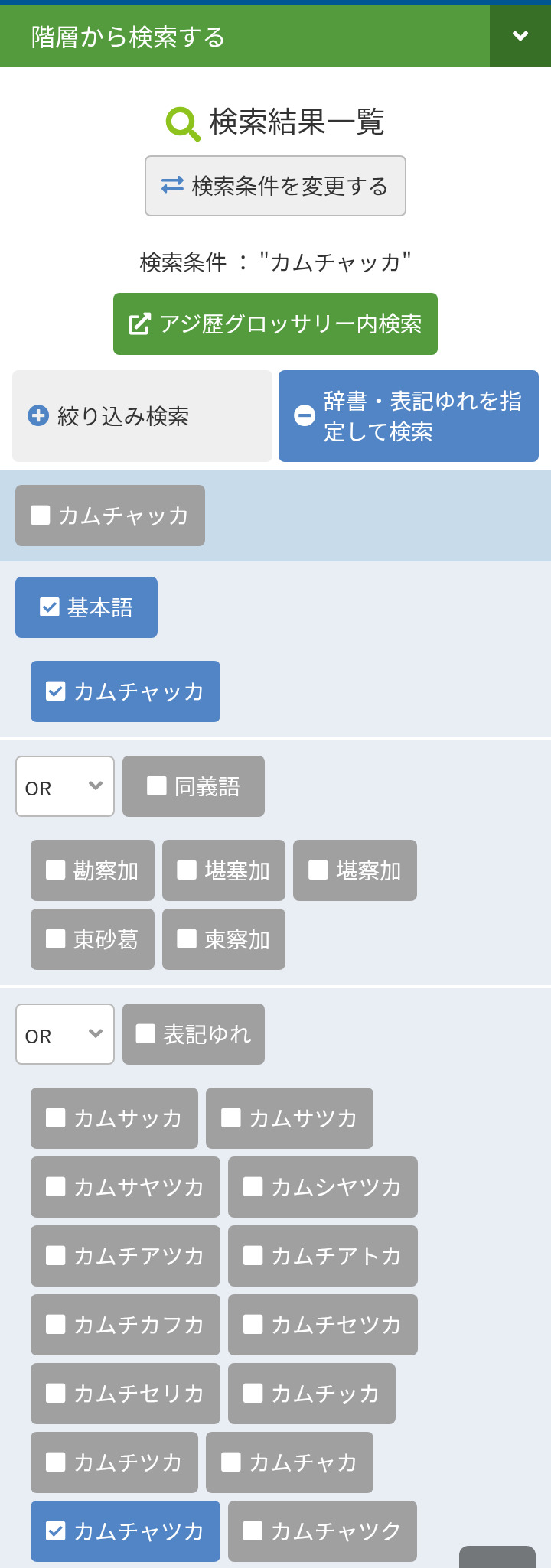The width and height of the screenshot is (551, 1568).
Task: Click the green magnifying glass search icon
Action: pyautogui.click(x=183, y=123)
